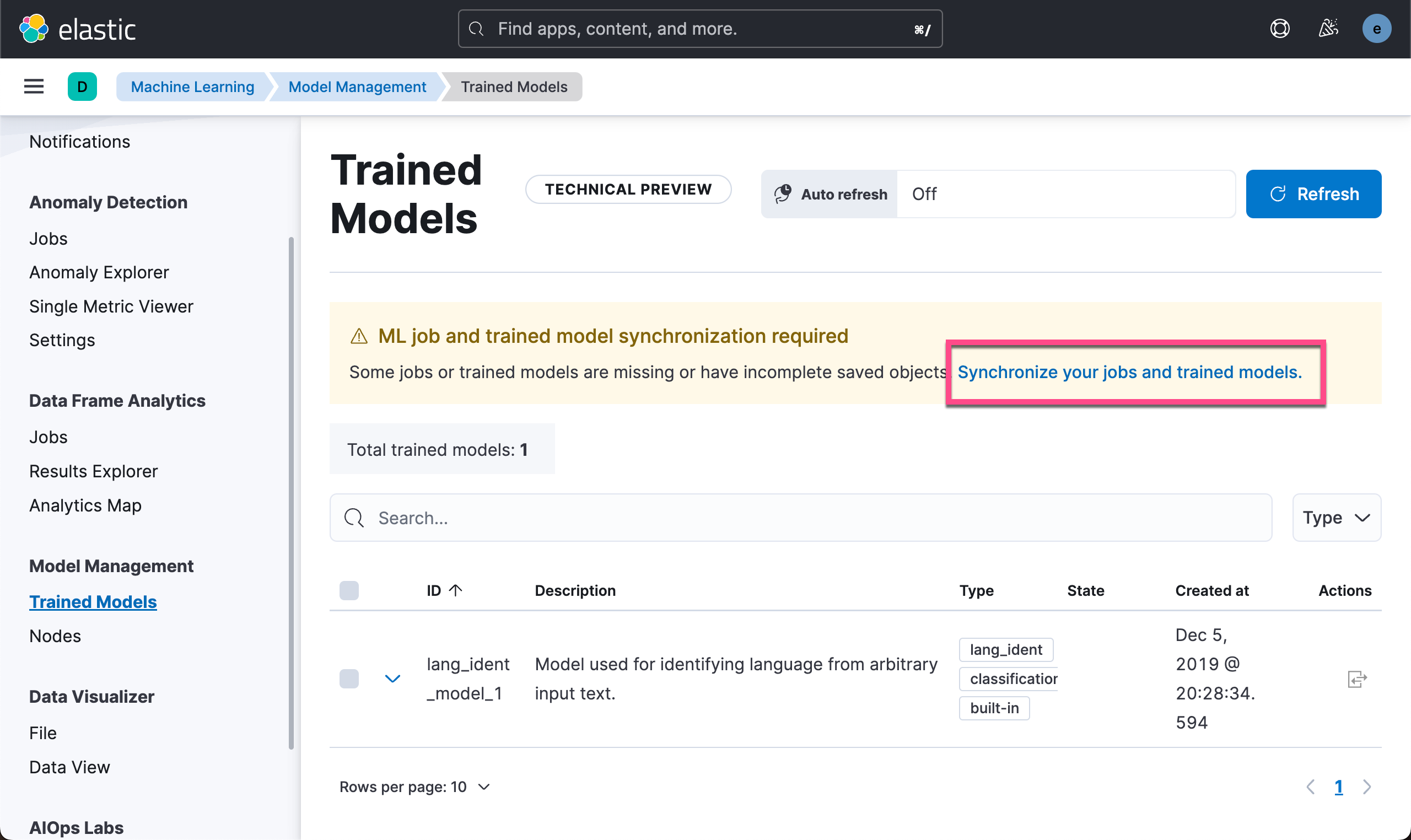Click the Elastic logo icon

(34, 28)
